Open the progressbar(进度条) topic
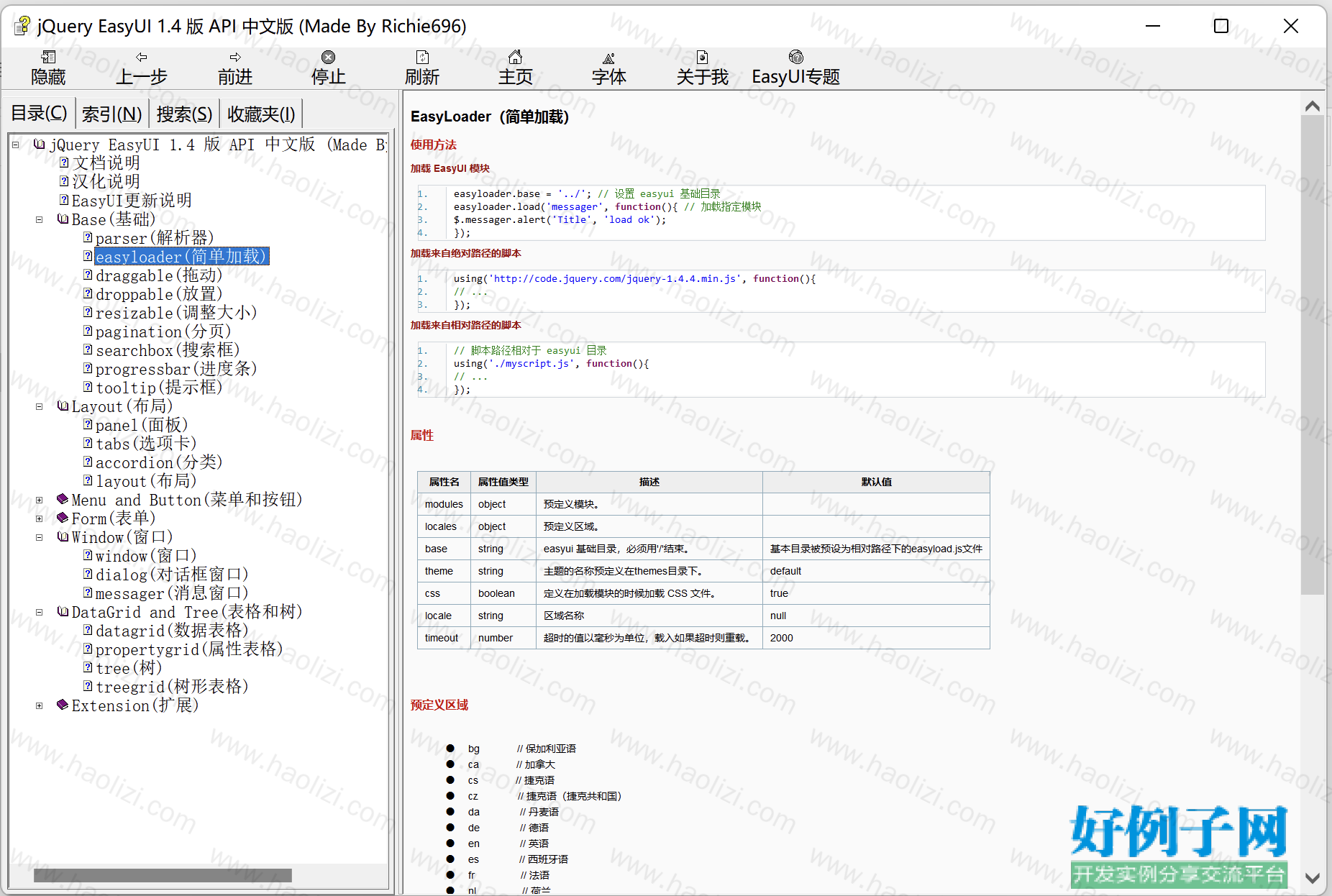Screen dimensions: 1332x896 pyautogui.click(x=176, y=369)
